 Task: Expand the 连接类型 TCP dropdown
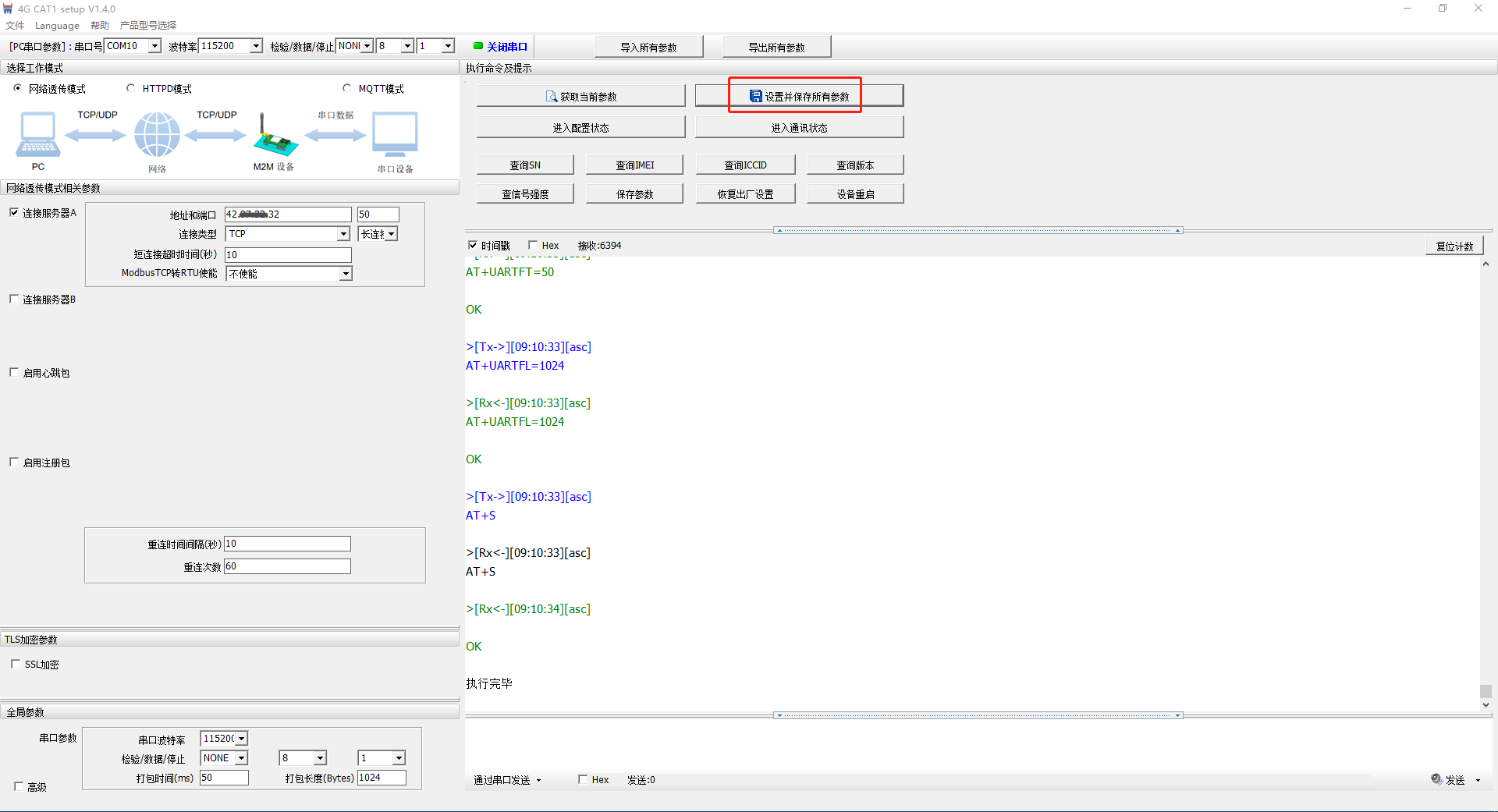343,234
